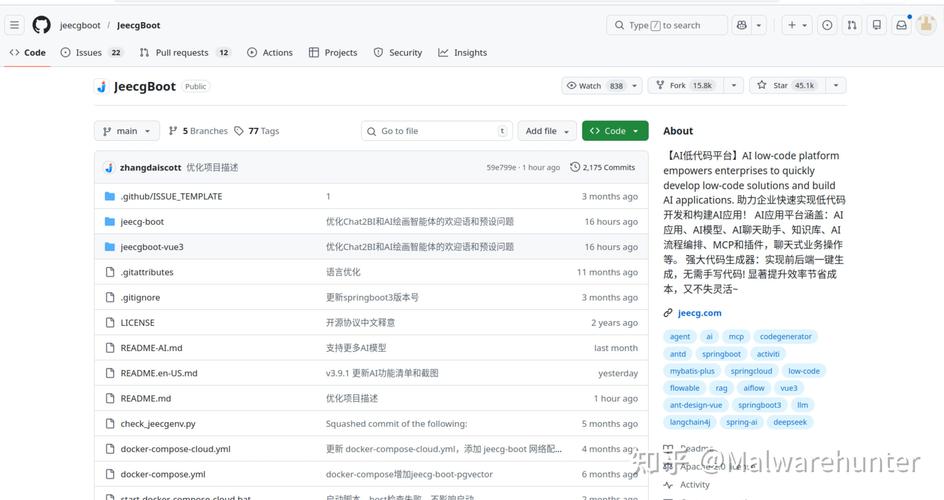Click the Go to file search field
The image size is (944, 500).
tap(437, 131)
